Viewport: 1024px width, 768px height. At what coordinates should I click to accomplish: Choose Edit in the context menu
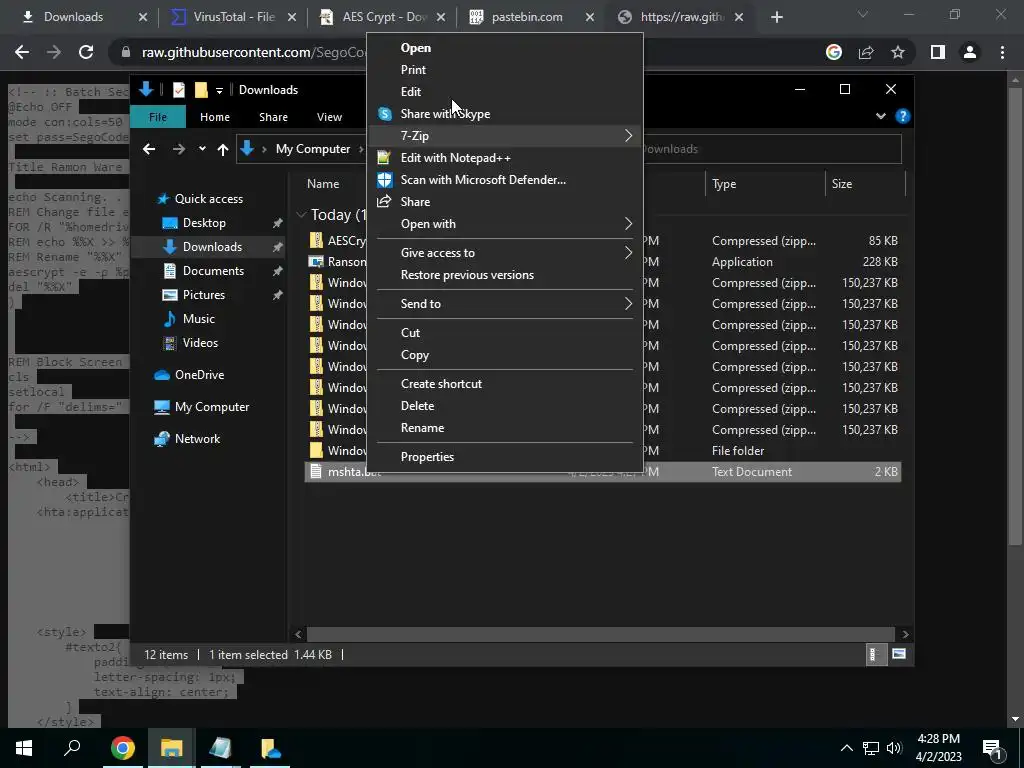tap(410, 92)
